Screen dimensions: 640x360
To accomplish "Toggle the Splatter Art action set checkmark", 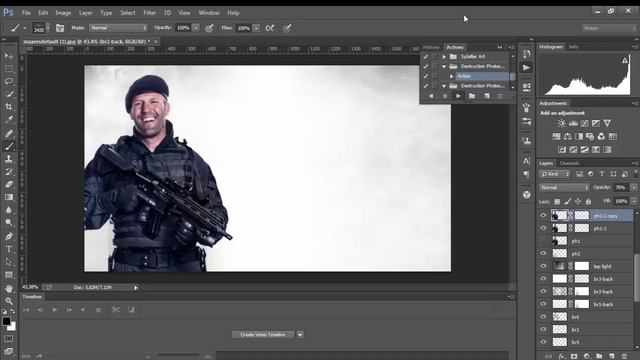I will tap(426, 57).
